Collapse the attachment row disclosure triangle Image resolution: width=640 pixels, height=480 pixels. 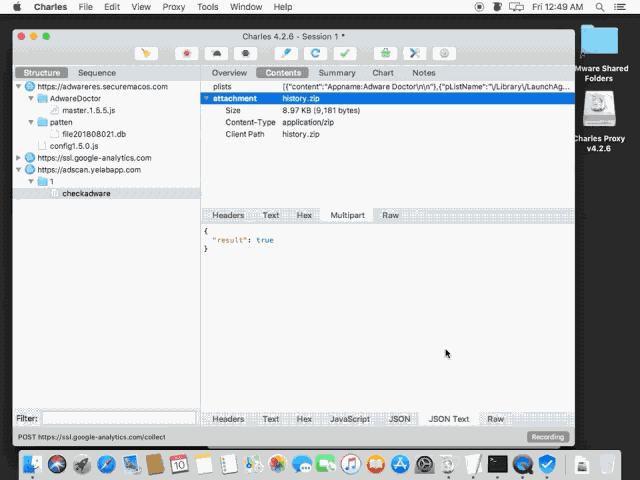pyautogui.click(x=207, y=98)
